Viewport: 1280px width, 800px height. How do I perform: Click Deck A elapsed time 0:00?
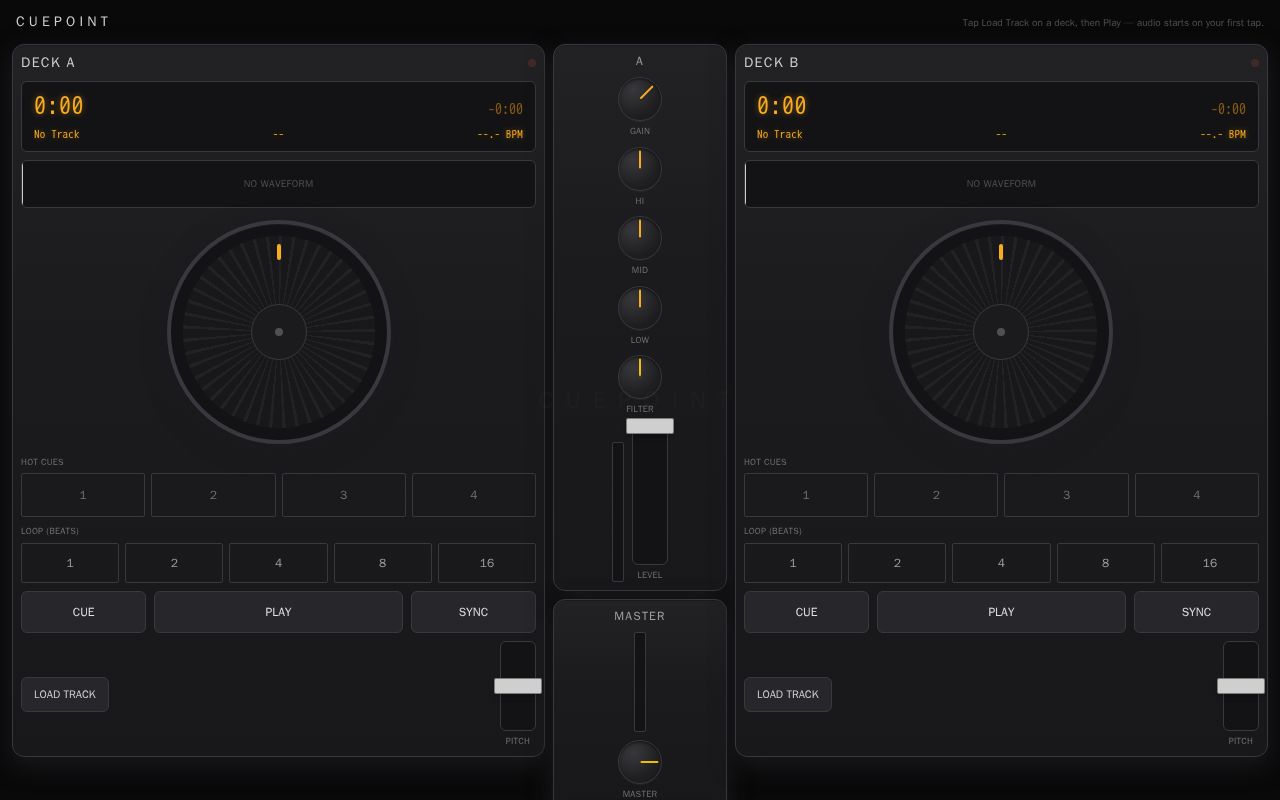pyautogui.click(x=59, y=106)
